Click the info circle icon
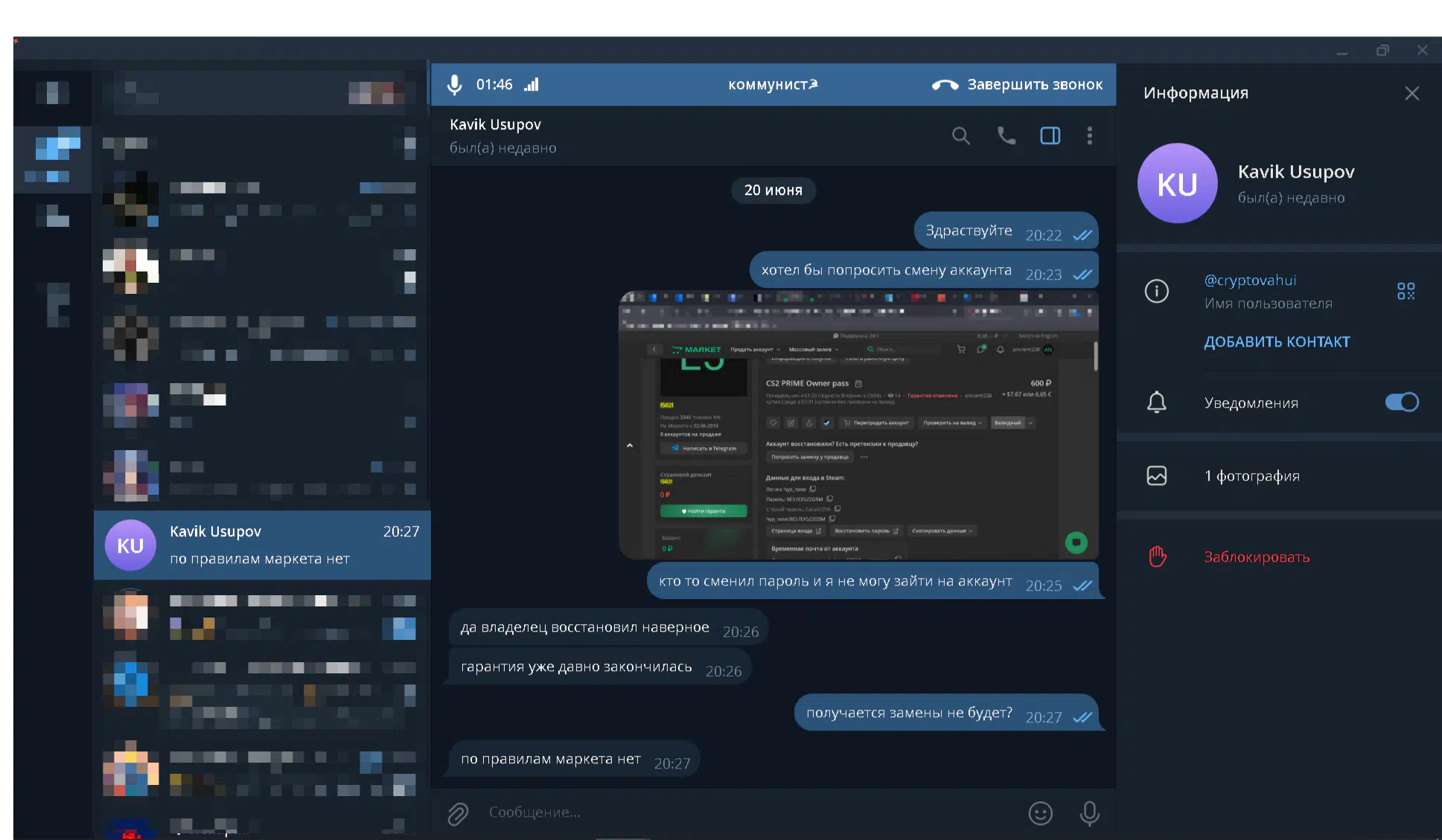The width and height of the screenshot is (1442, 840). tap(1156, 291)
